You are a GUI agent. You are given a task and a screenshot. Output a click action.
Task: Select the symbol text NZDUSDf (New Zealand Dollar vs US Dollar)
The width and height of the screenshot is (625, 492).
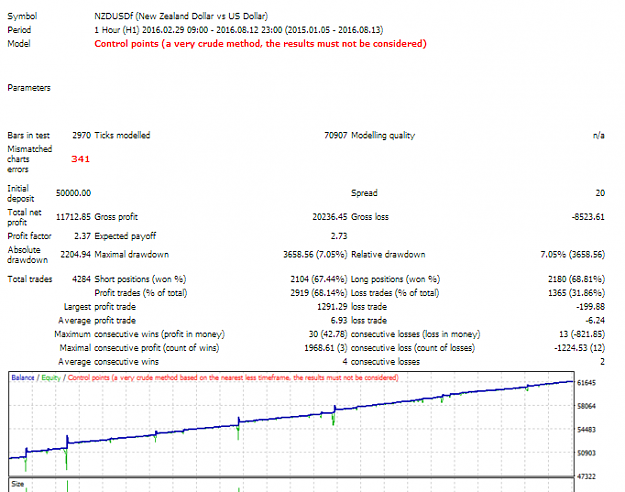click(x=181, y=16)
